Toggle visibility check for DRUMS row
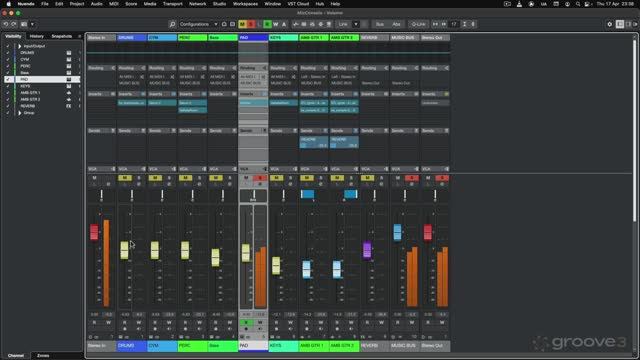 pos(7,53)
